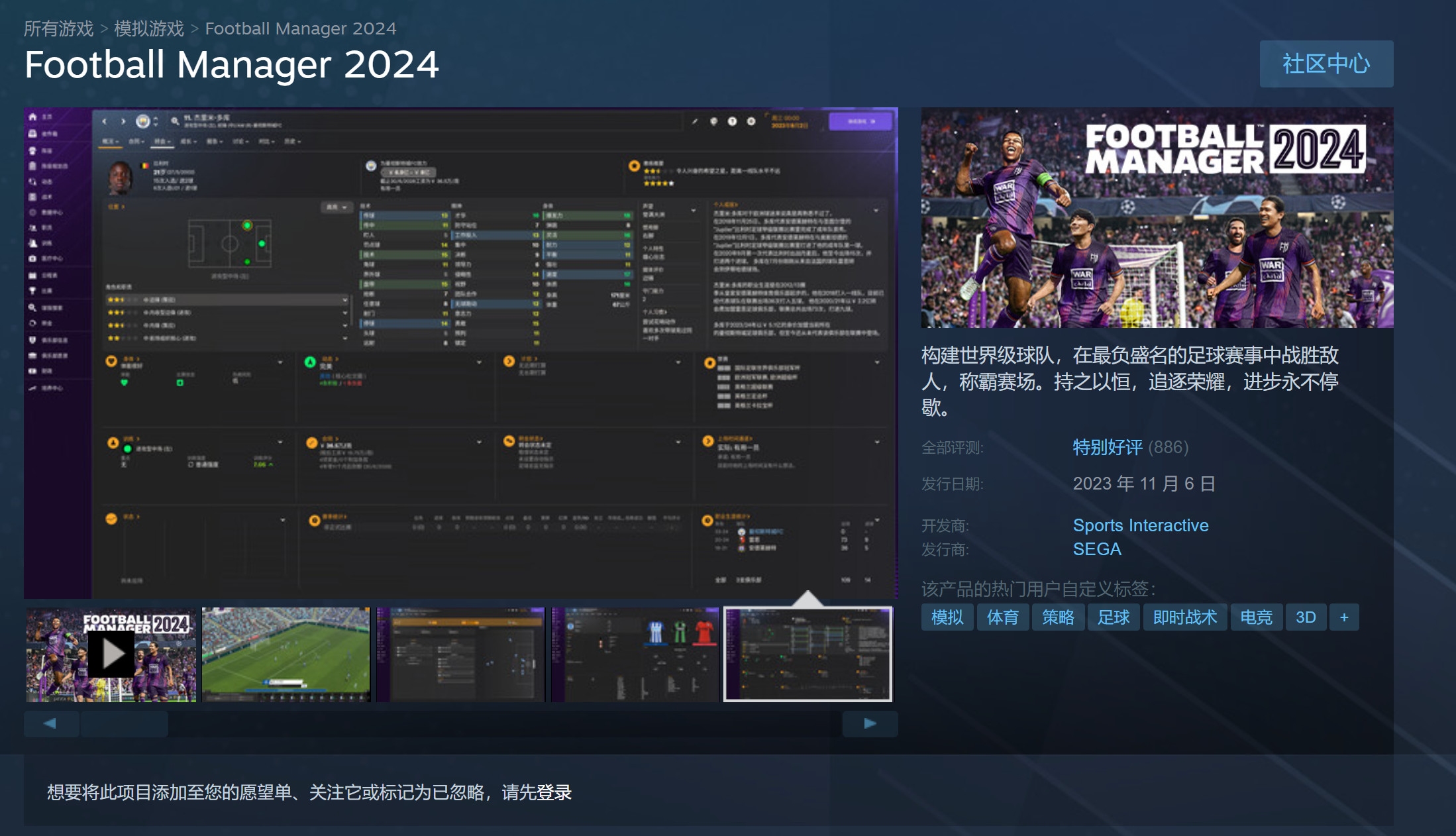Click the 足球 user tag
This screenshot has width=1456, height=836.
[1113, 617]
